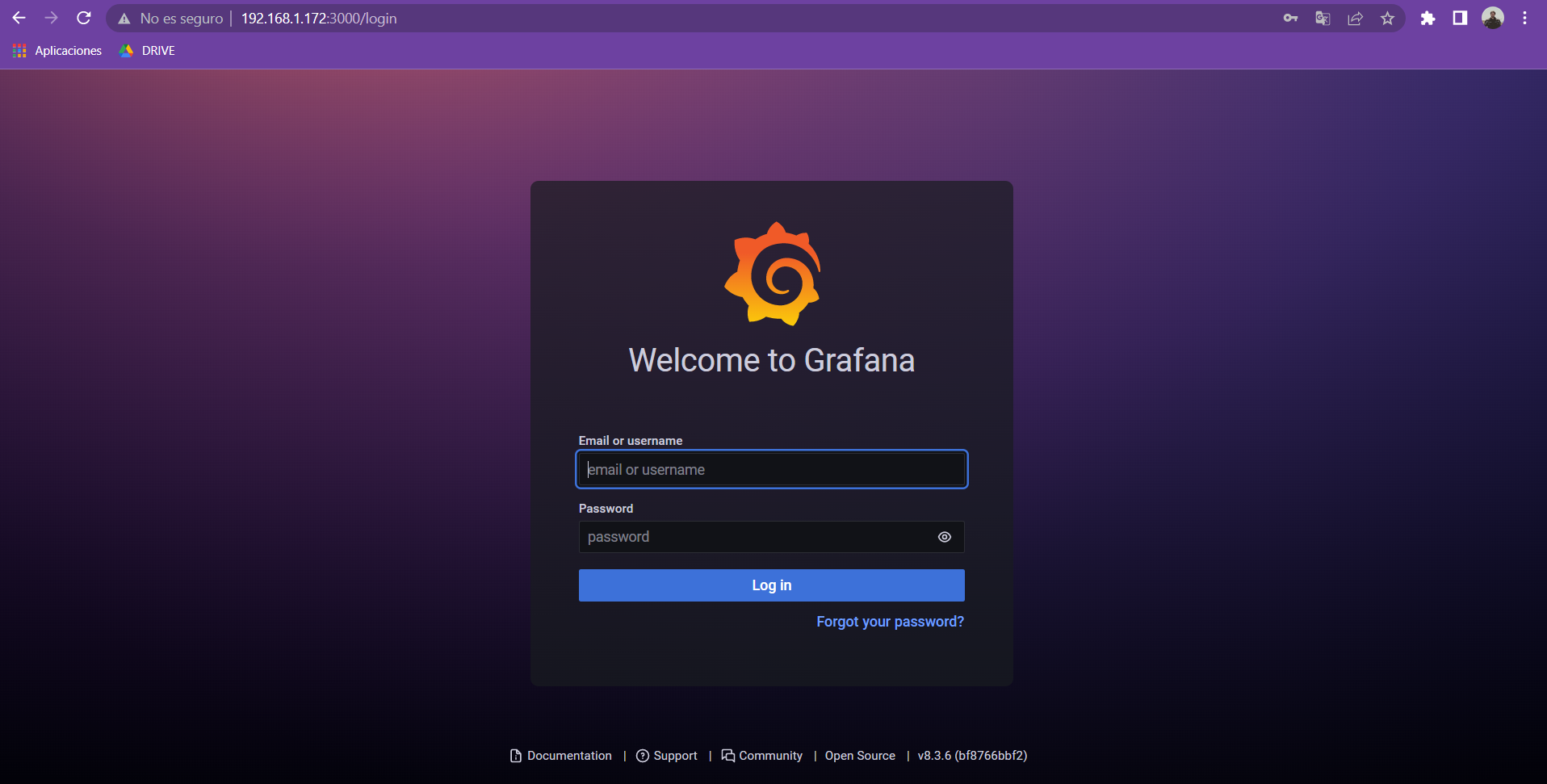Open the Support footer link
Image resolution: width=1547 pixels, height=784 pixels.
(667, 756)
